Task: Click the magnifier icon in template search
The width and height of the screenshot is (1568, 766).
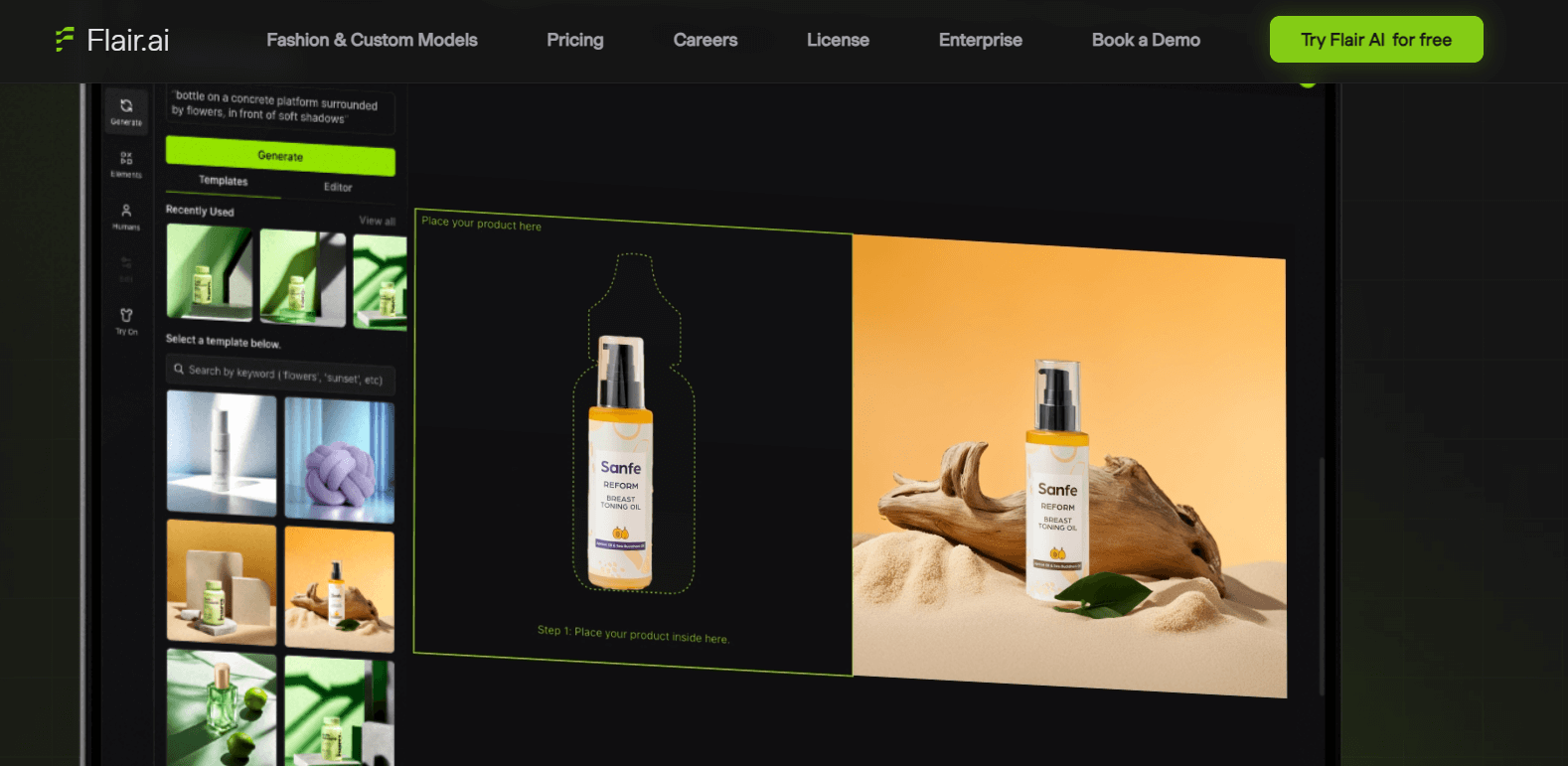Action: pos(179,369)
